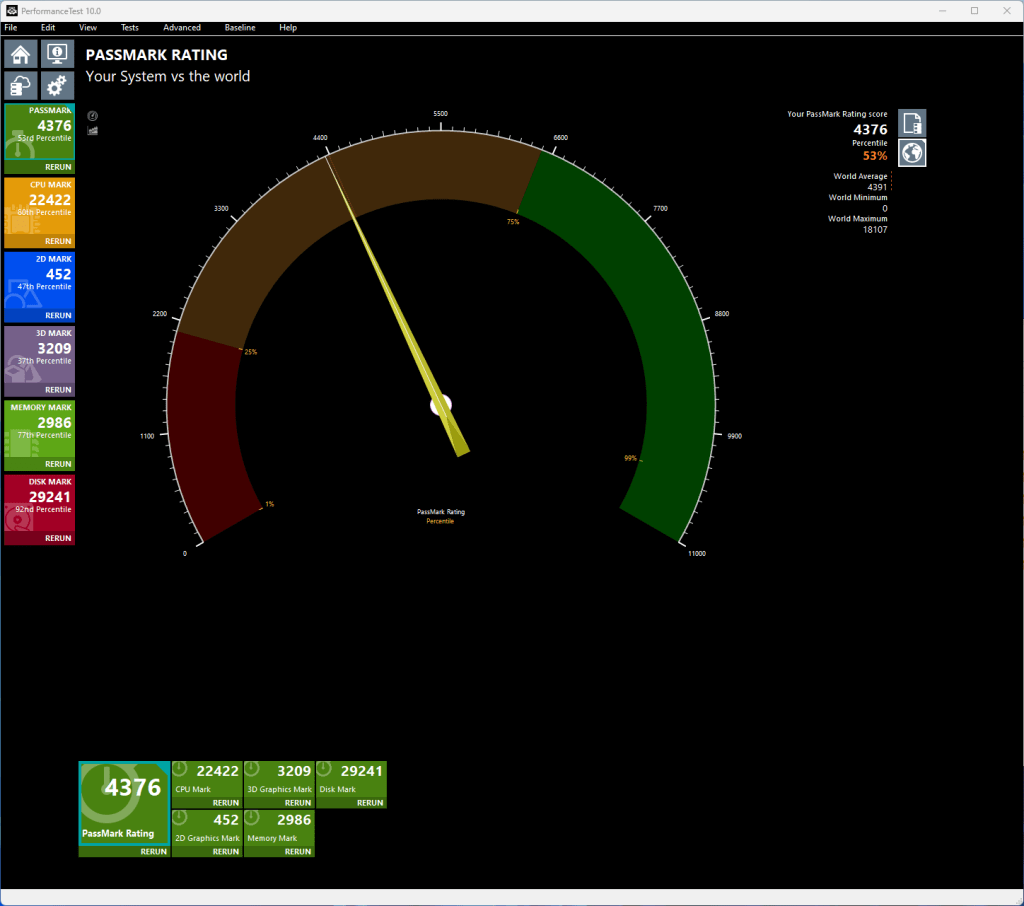Click RERUN under bottom Memory Mark tile
Image resolution: width=1024 pixels, height=906 pixels.
(x=297, y=852)
